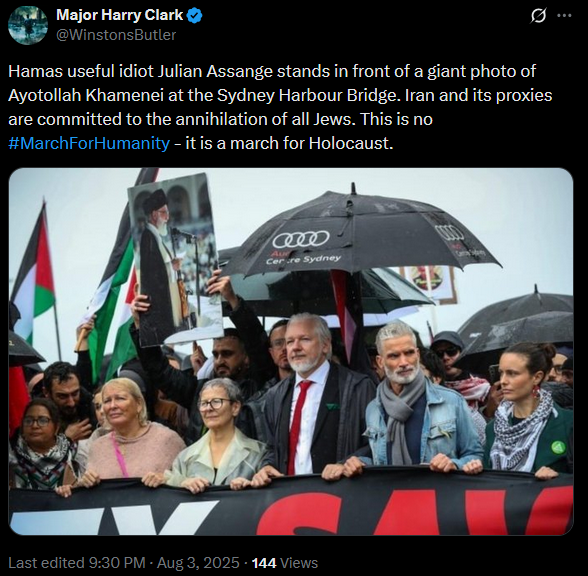This screenshot has height=576, width=588.
Task: Open the Aug 3, 2025 date permalink
Action: coord(198,563)
